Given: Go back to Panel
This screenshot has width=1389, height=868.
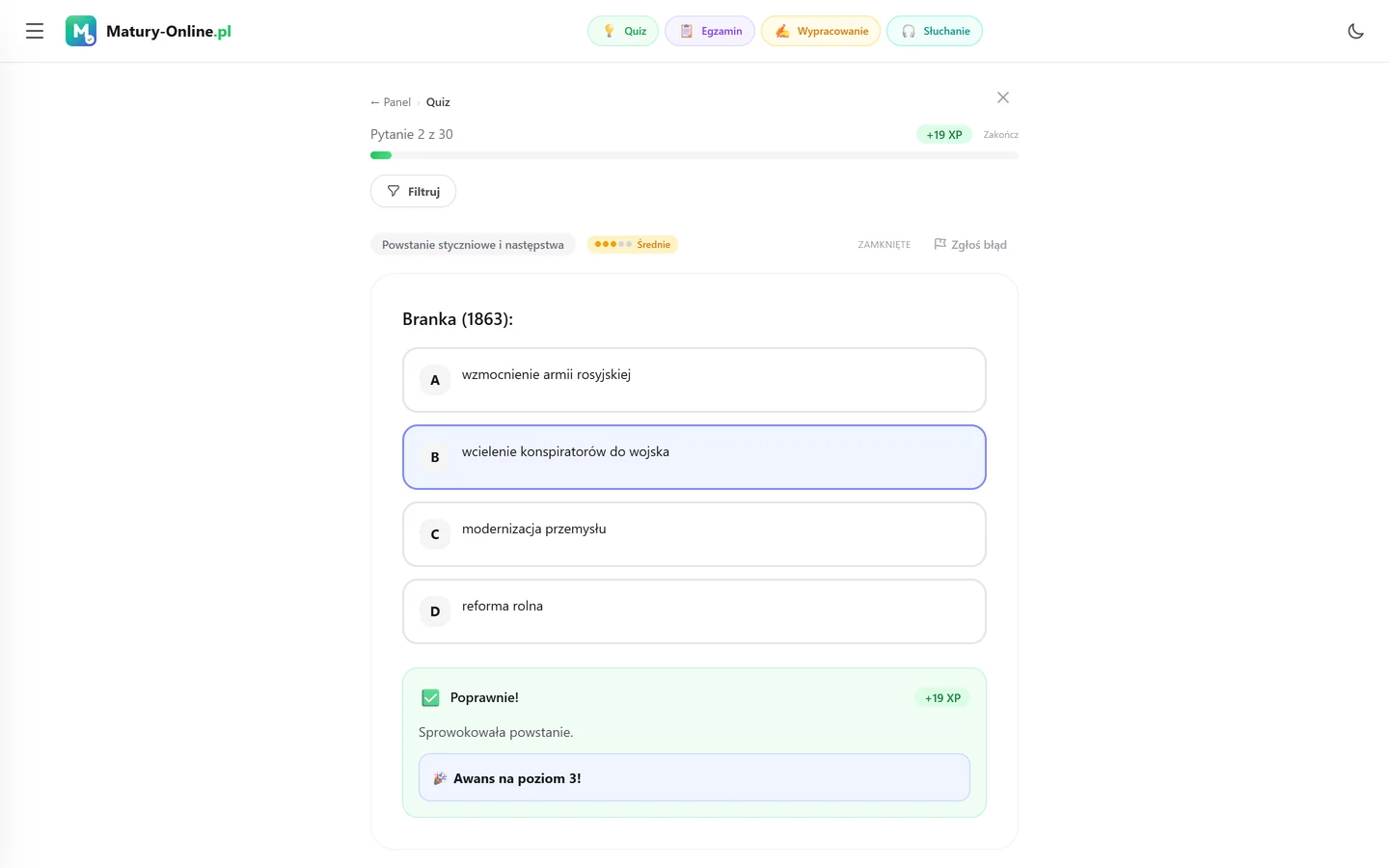Looking at the screenshot, I should coord(391,102).
